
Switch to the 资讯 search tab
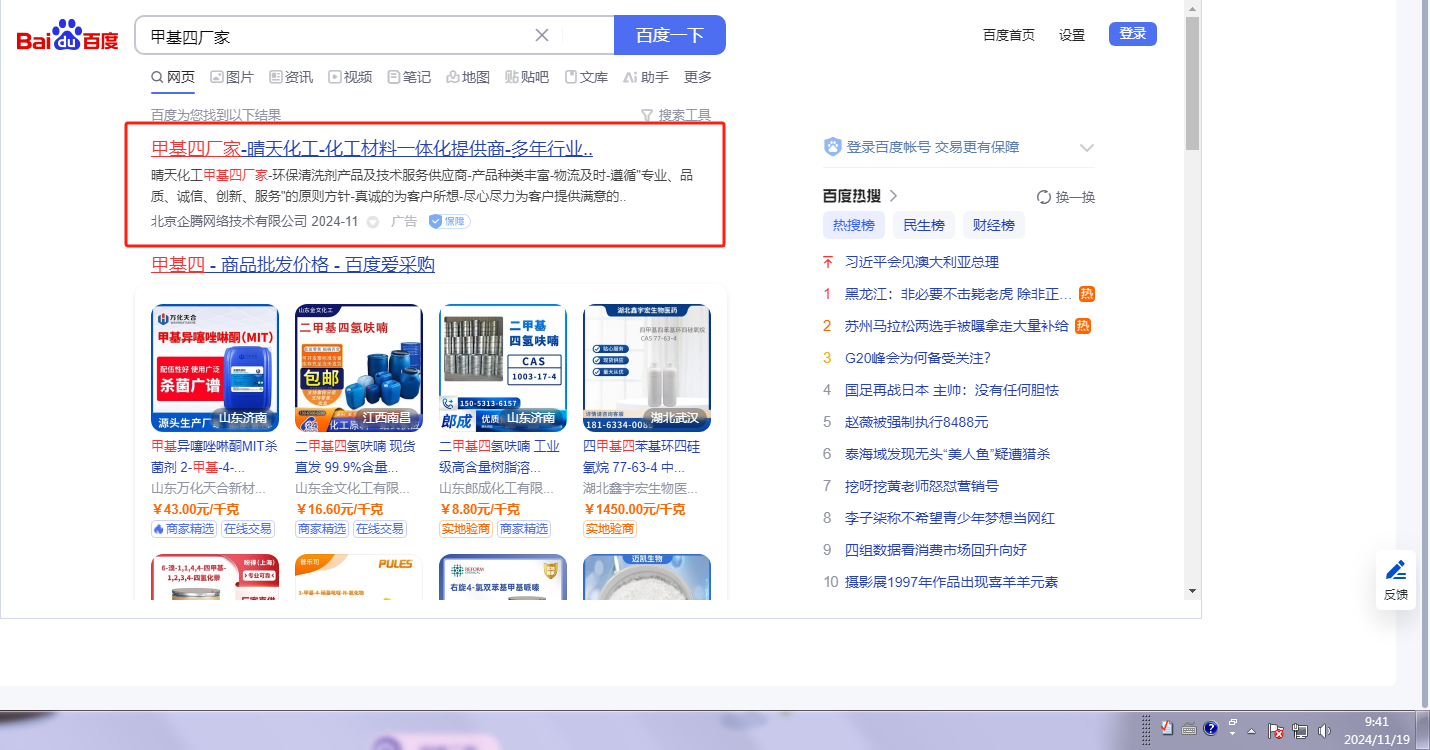291,77
